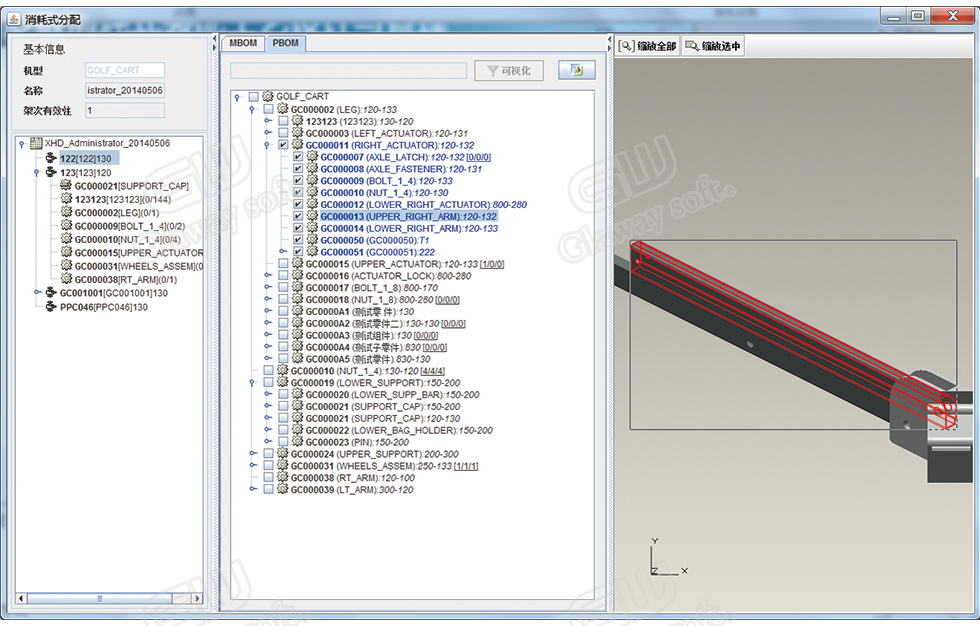Viewport: 980px width, 626px height.
Task: Click the gear icon of GC000019 (LOWER_SUPPORT)
Action: point(282,382)
